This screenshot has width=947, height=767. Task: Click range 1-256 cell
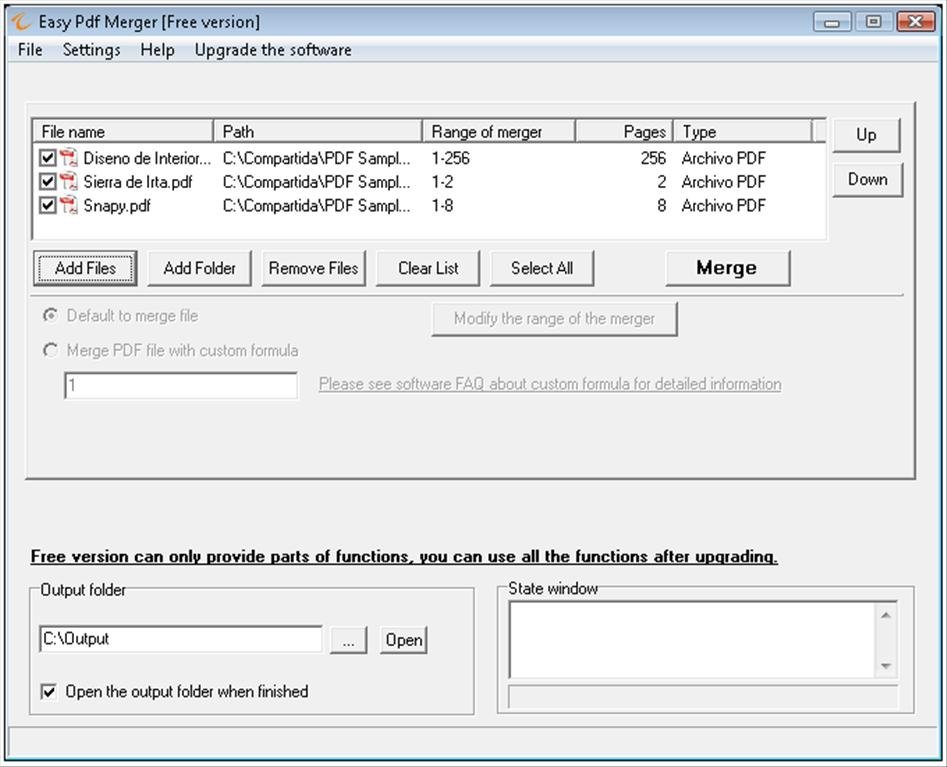pos(451,158)
